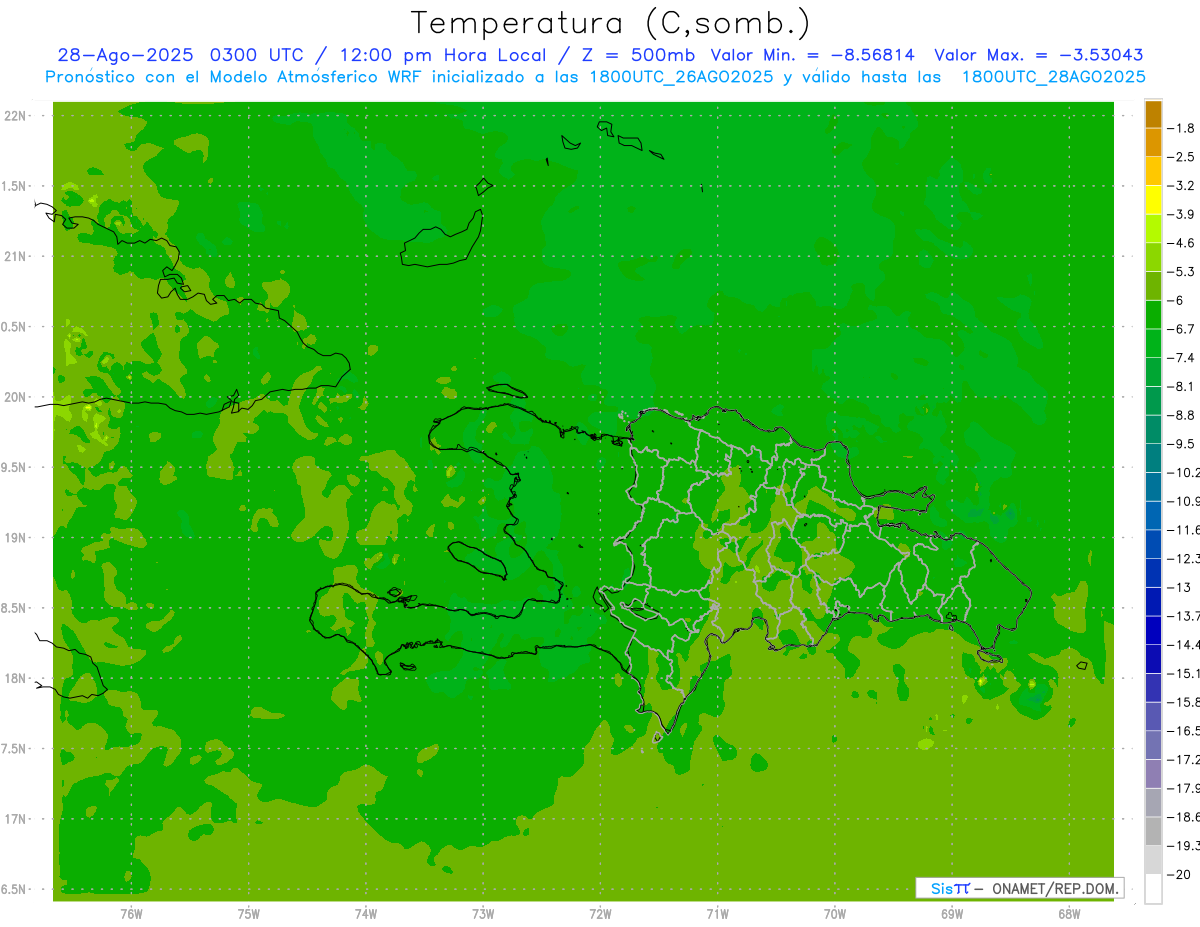This screenshot has height=927, width=1200.
Task: Select the legend swatch between -7.4 and -8.1
Action: [x=1153, y=372]
